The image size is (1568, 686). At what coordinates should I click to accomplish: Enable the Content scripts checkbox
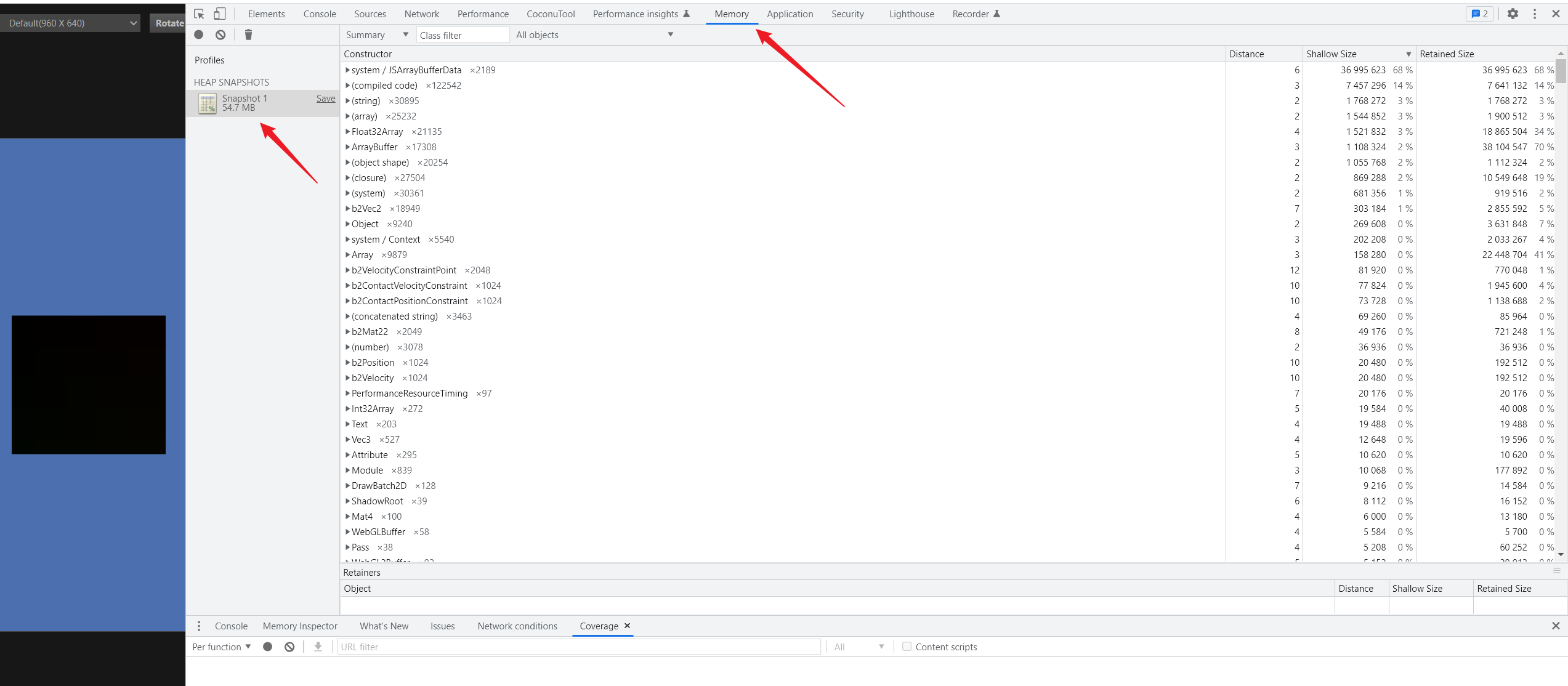point(907,647)
